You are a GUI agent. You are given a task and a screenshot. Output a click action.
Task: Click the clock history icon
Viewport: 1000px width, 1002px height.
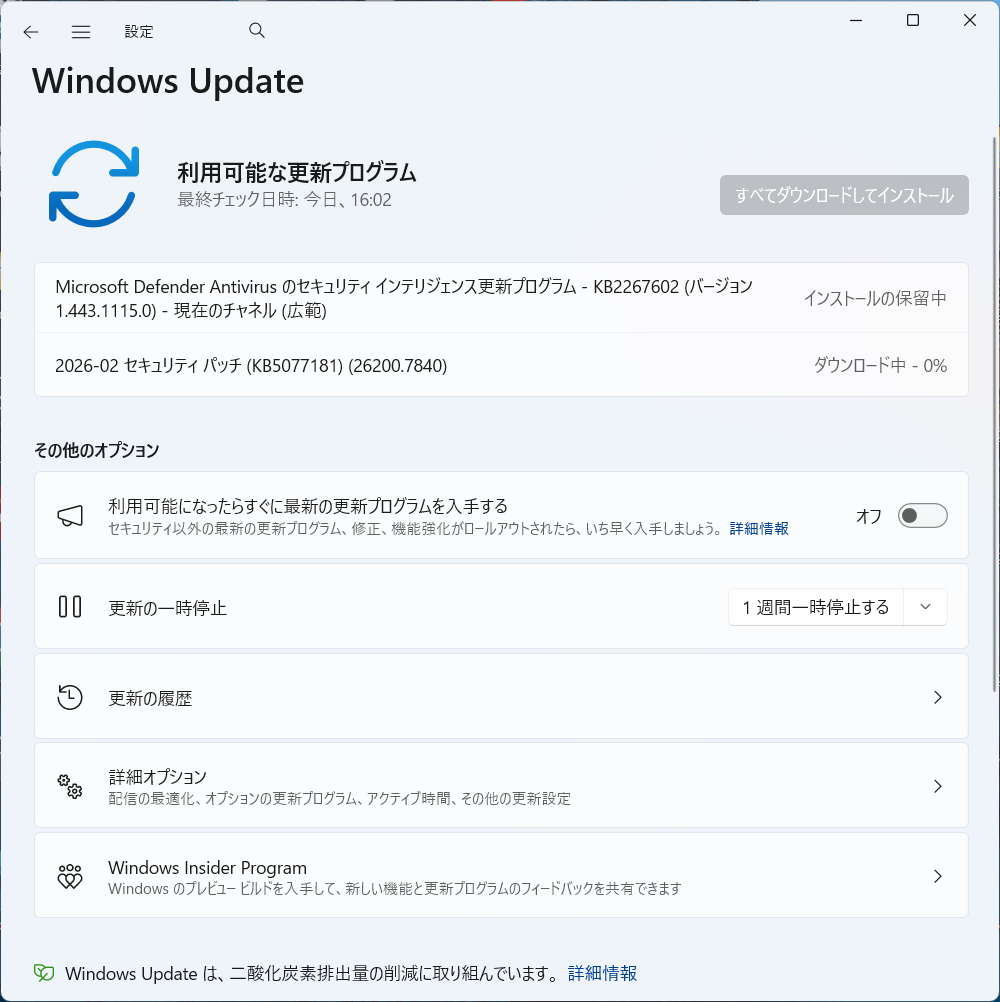point(70,697)
